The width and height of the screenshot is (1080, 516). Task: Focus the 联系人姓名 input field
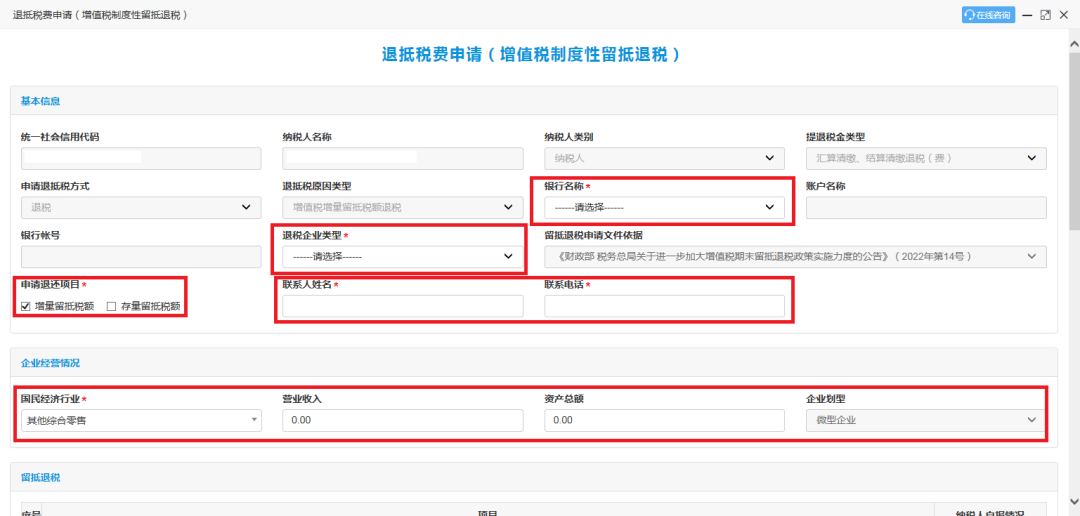[x=402, y=307]
